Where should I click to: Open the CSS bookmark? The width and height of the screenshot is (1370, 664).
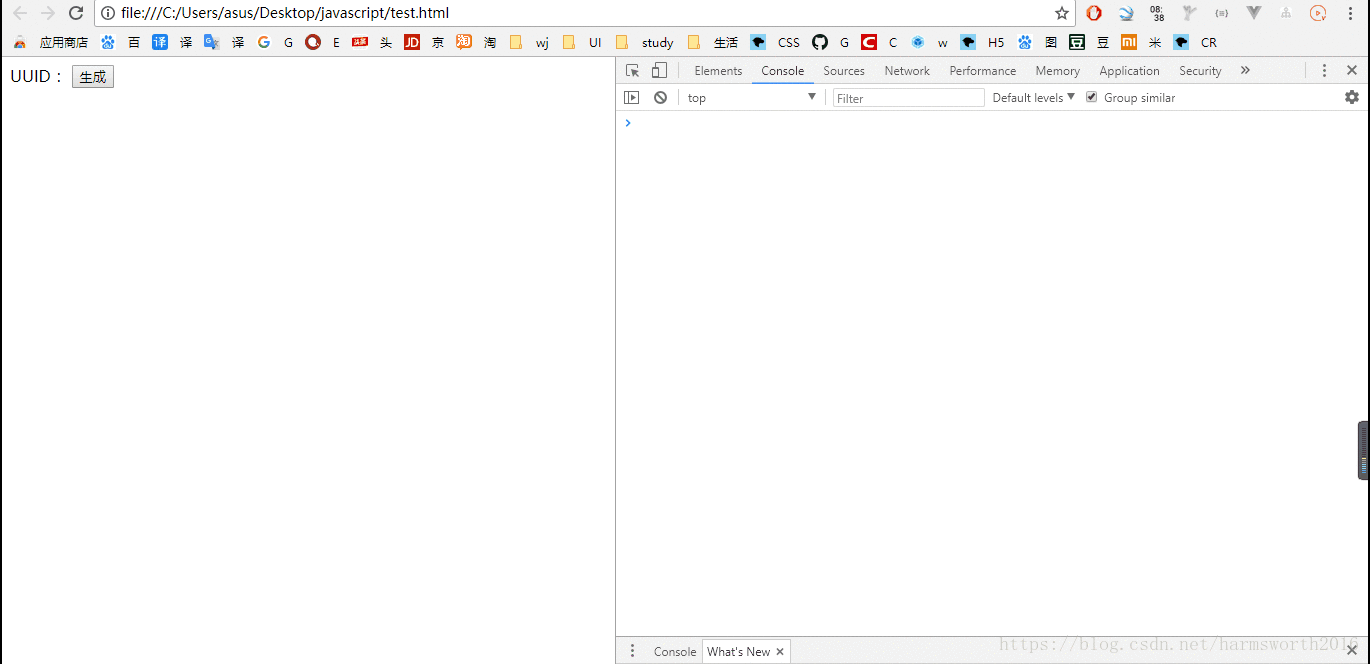point(776,42)
